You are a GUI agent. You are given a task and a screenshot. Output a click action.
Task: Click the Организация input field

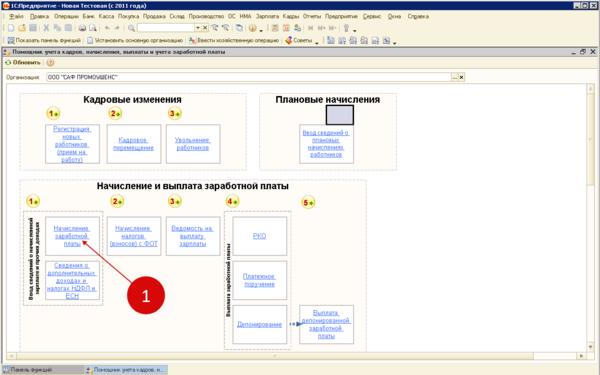[248, 77]
